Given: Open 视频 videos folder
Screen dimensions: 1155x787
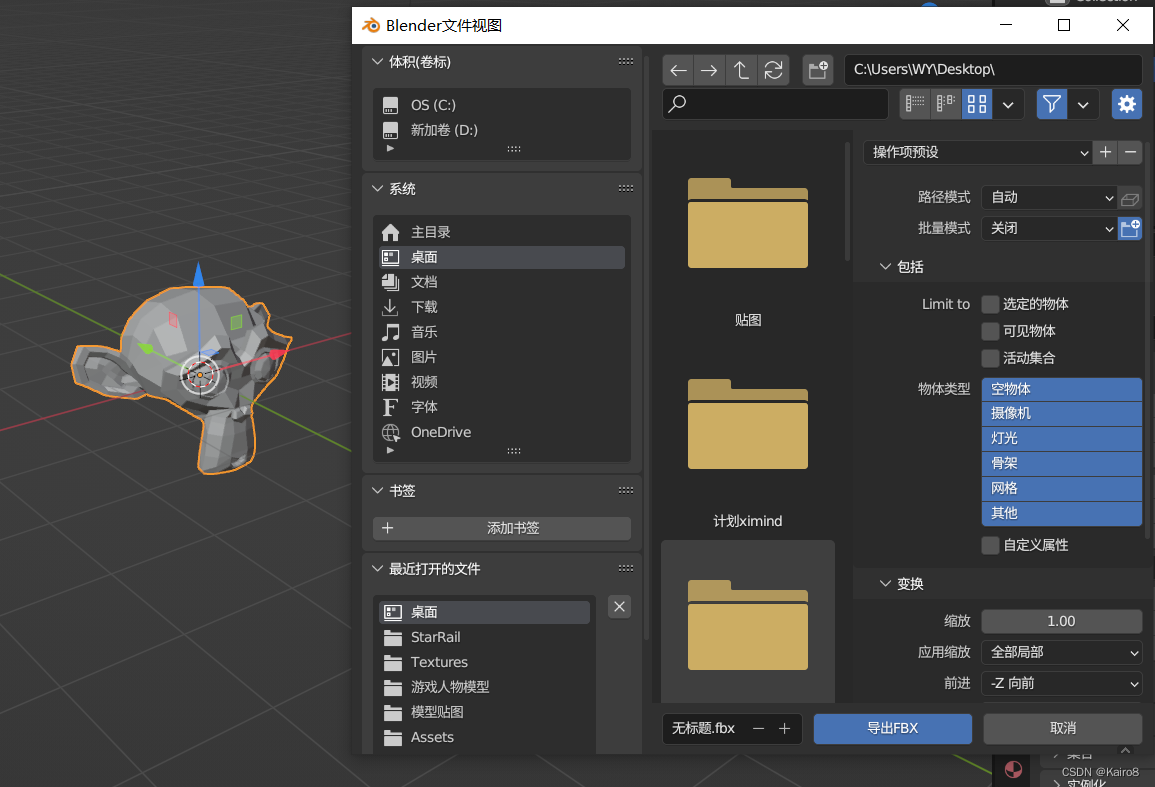Looking at the screenshot, I should [x=502, y=382].
